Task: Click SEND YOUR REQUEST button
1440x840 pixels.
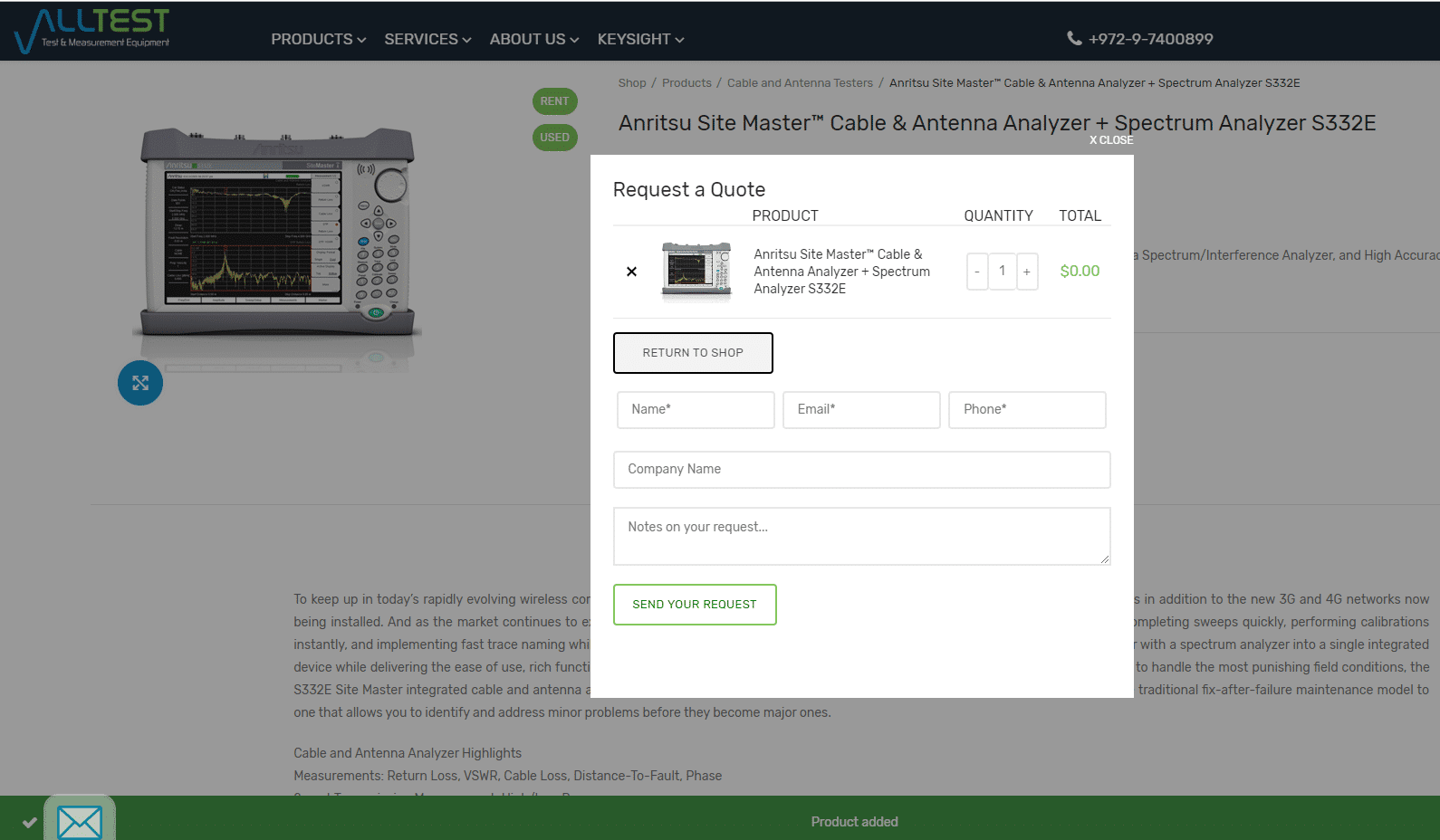Action: point(695,605)
